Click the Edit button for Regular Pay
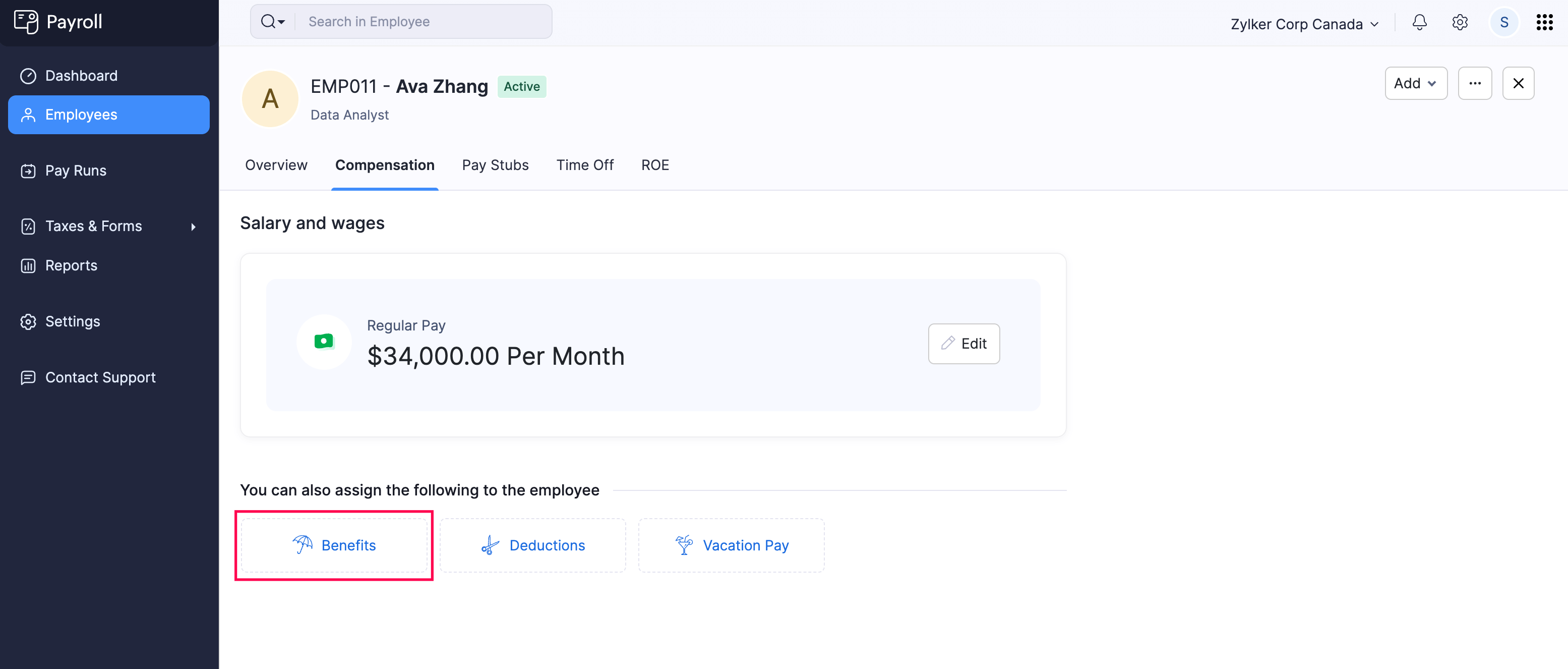The image size is (1568, 669). 963,344
